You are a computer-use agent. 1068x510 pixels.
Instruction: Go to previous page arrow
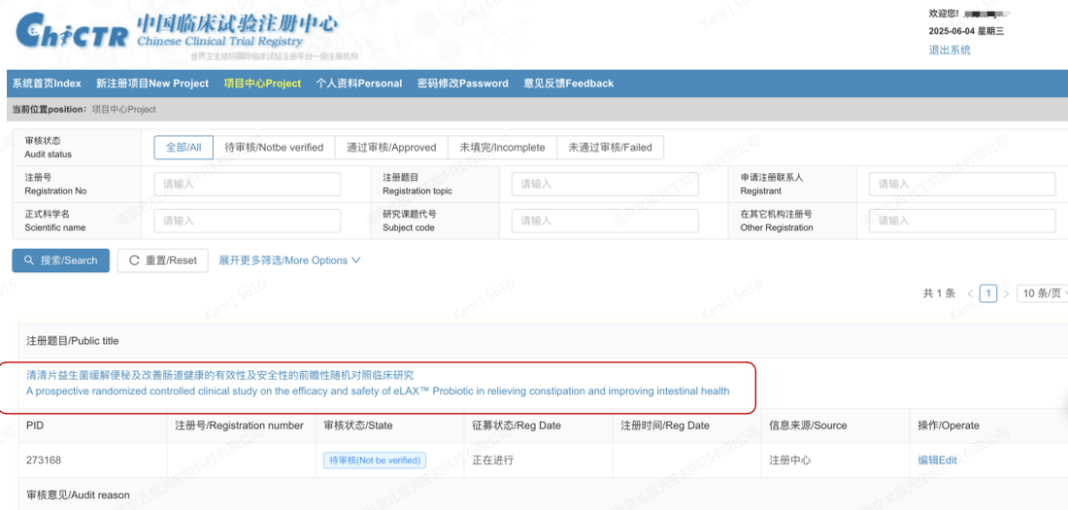click(971, 293)
